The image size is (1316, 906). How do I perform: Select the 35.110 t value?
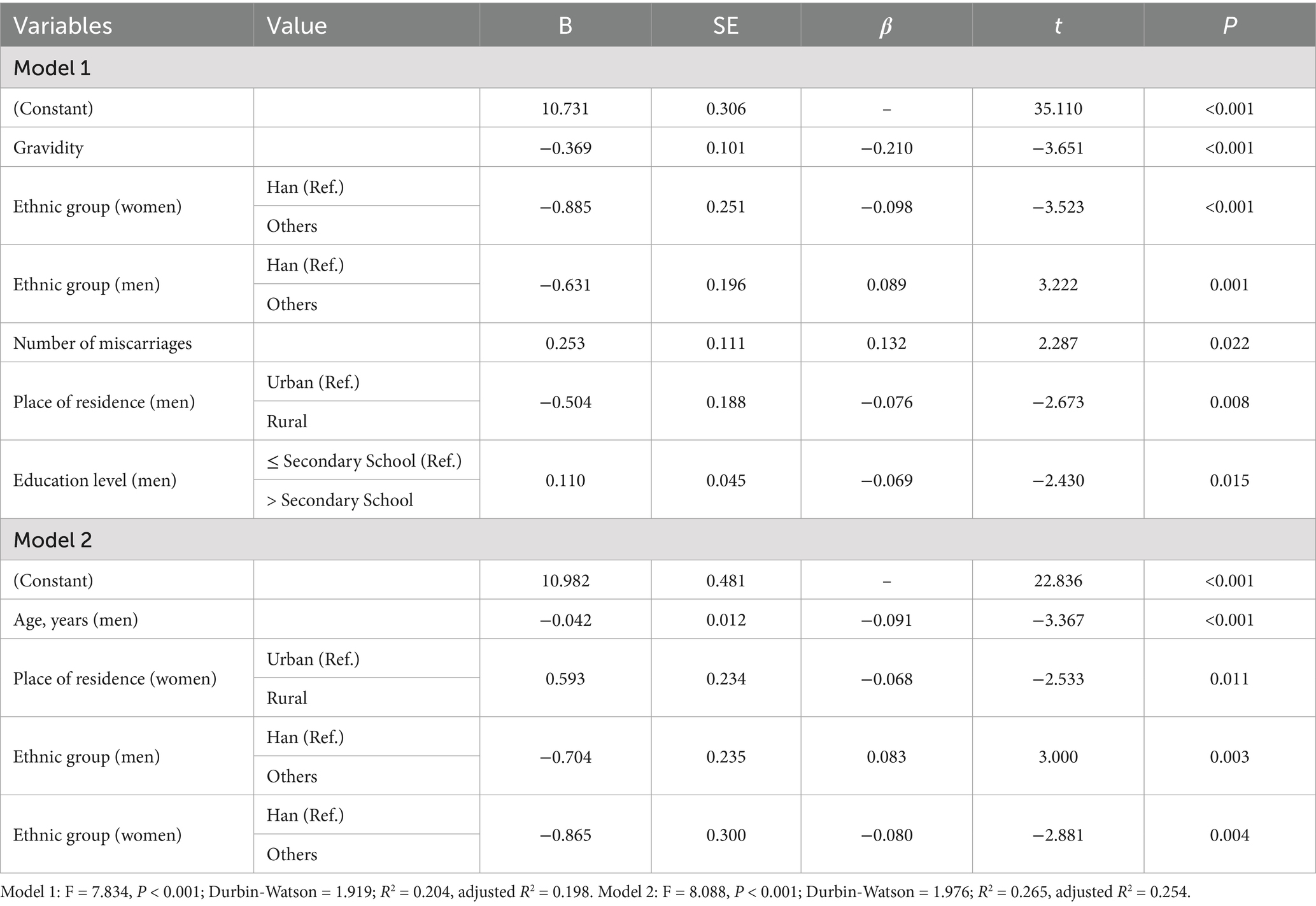(x=1058, y=108)
